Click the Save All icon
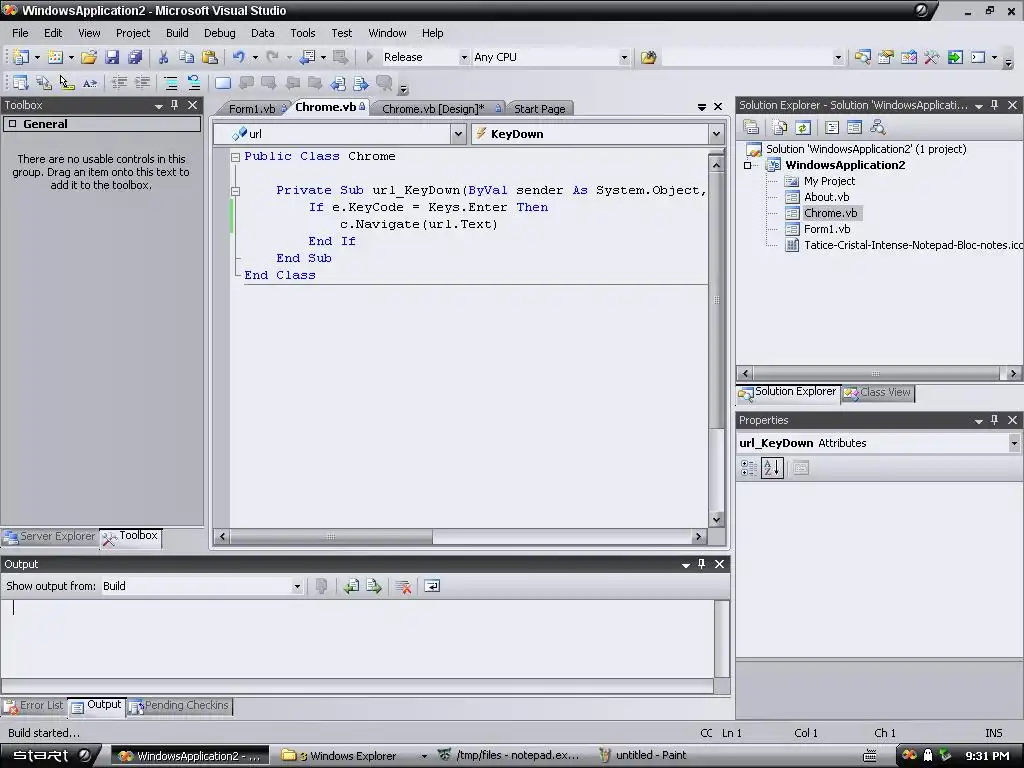The height and width of the screenshot is (768, 1024). click(x=135, y=57)
